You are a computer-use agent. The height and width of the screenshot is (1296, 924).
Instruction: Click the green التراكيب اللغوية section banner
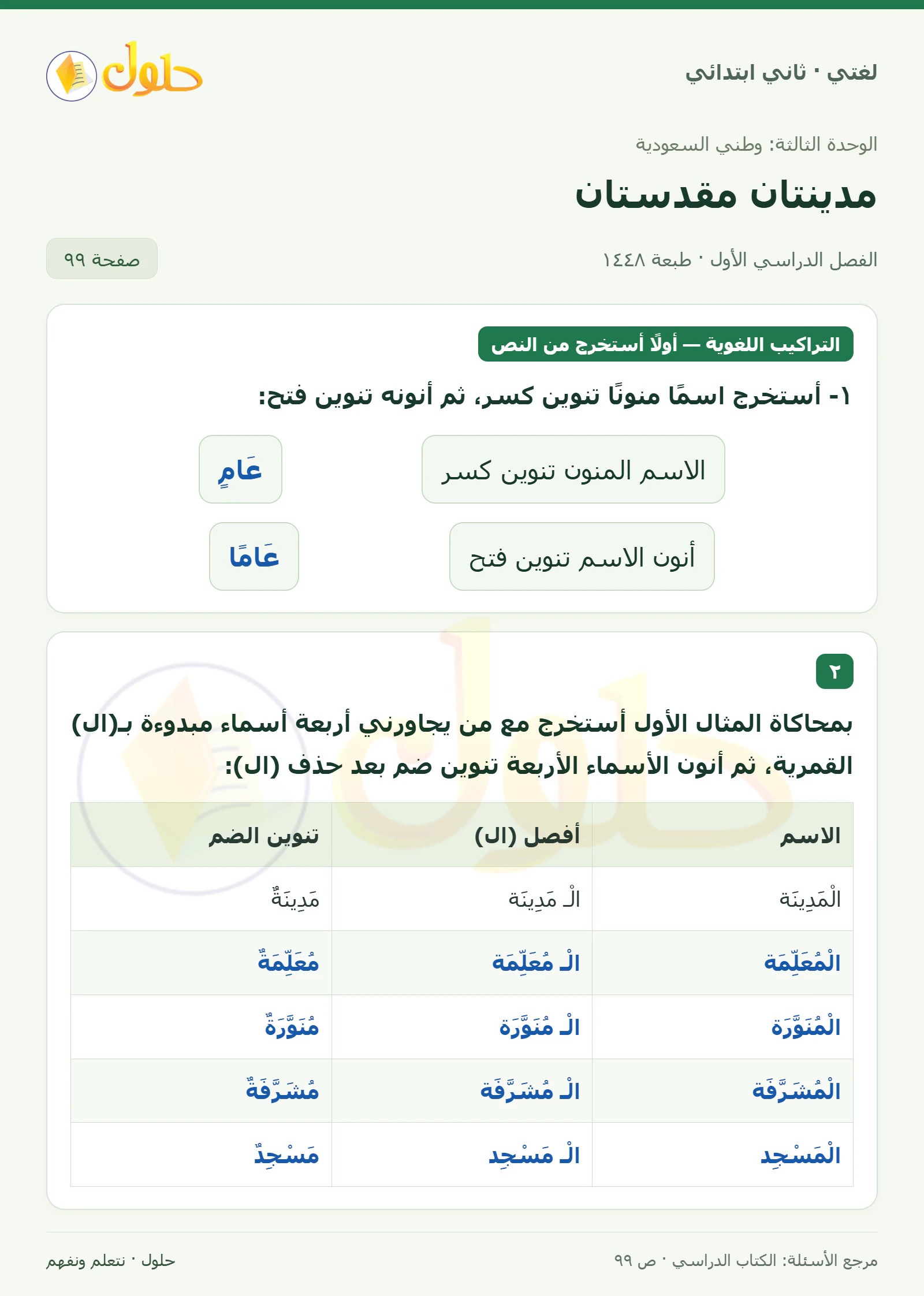[x=665, y=344]
